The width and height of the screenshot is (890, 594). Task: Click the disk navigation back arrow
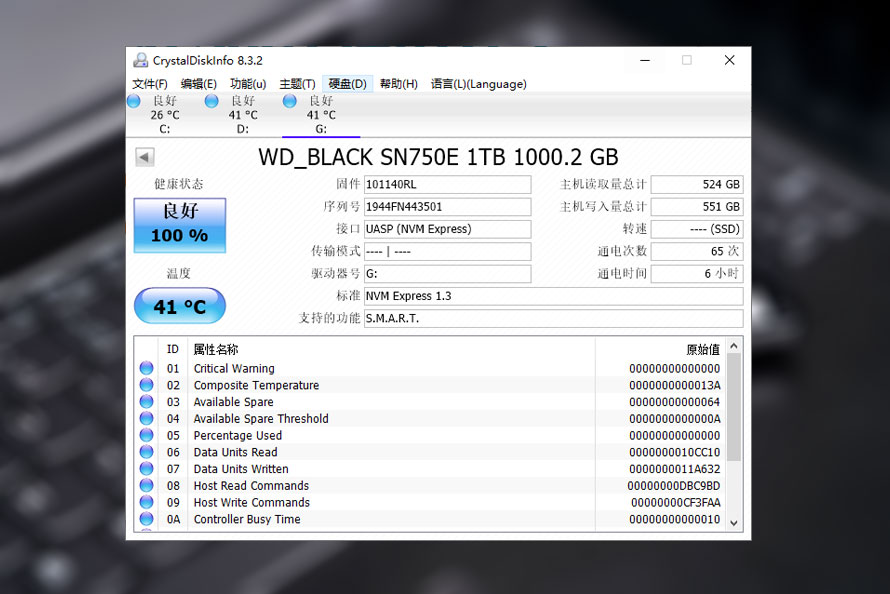click(x=145, y=156)
